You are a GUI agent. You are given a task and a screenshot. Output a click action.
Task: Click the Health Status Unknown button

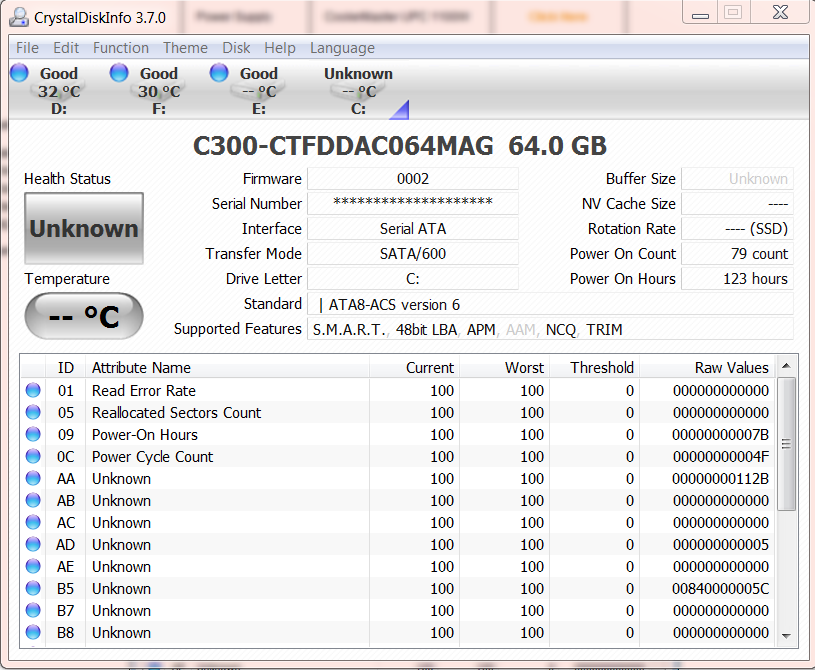coord(84,228)
